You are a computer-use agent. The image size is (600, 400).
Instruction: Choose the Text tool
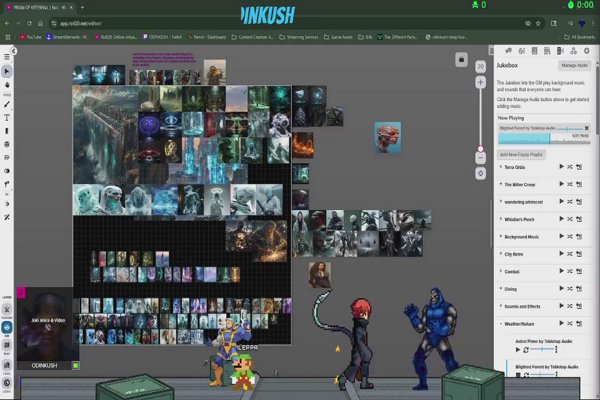[x=7, y=118]
